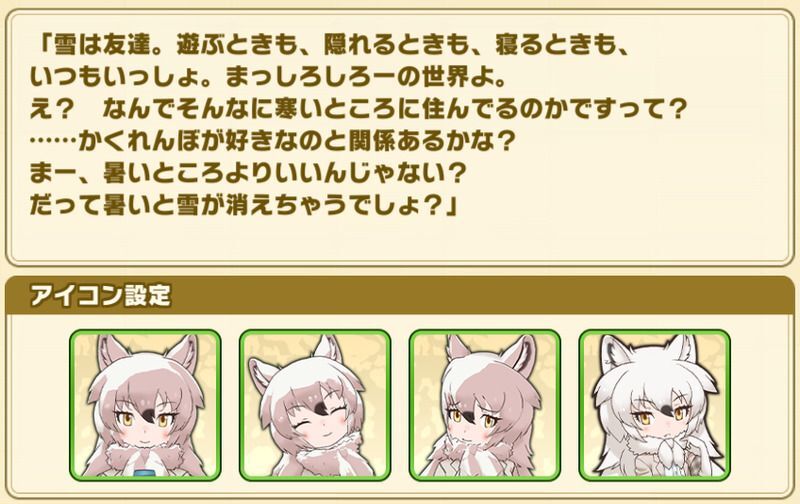Select the icon with the head tilted left

(x=315, y=406)
